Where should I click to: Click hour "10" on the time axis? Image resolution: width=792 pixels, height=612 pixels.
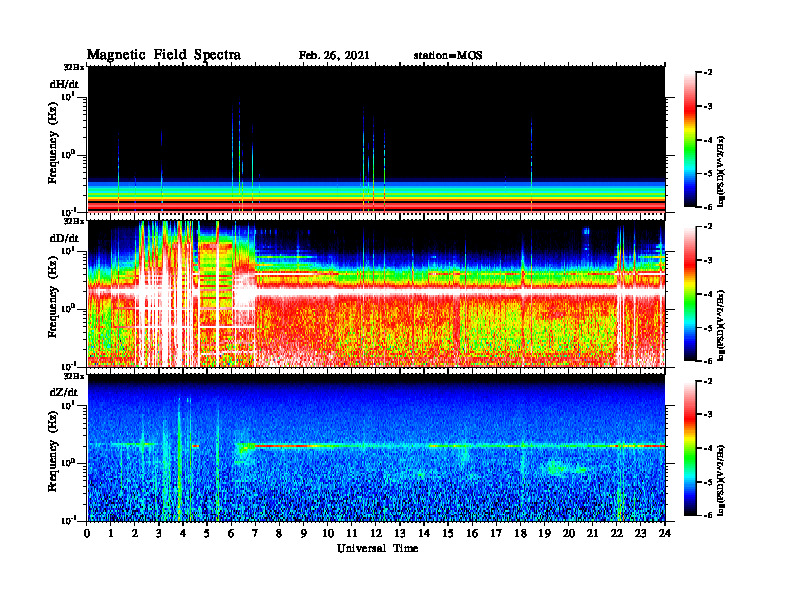(328, 534)
